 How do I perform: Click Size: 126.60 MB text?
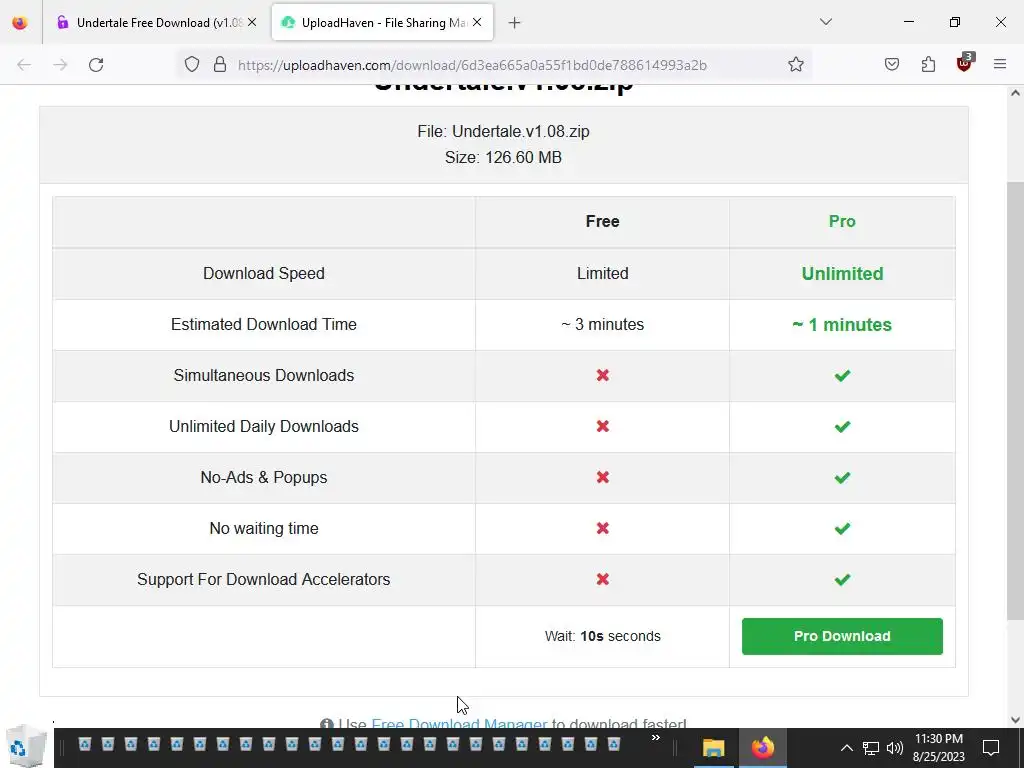504,157
